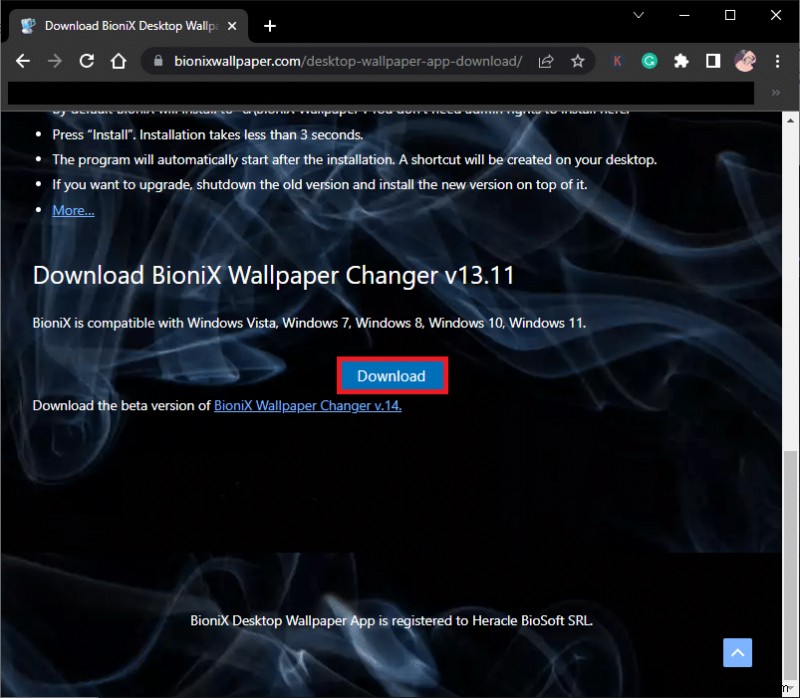
Task: Bookmark this page with the star icon
Action: (578, 61)
